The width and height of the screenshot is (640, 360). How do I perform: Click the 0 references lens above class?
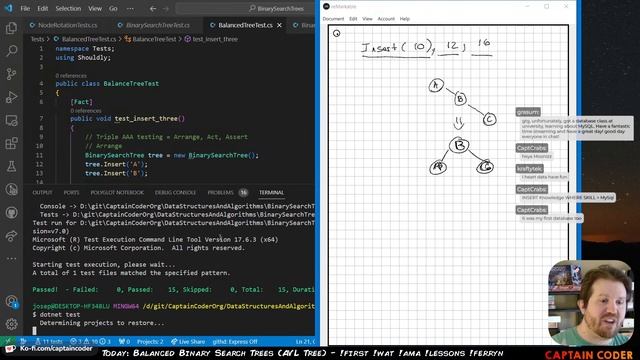[71, 76]
